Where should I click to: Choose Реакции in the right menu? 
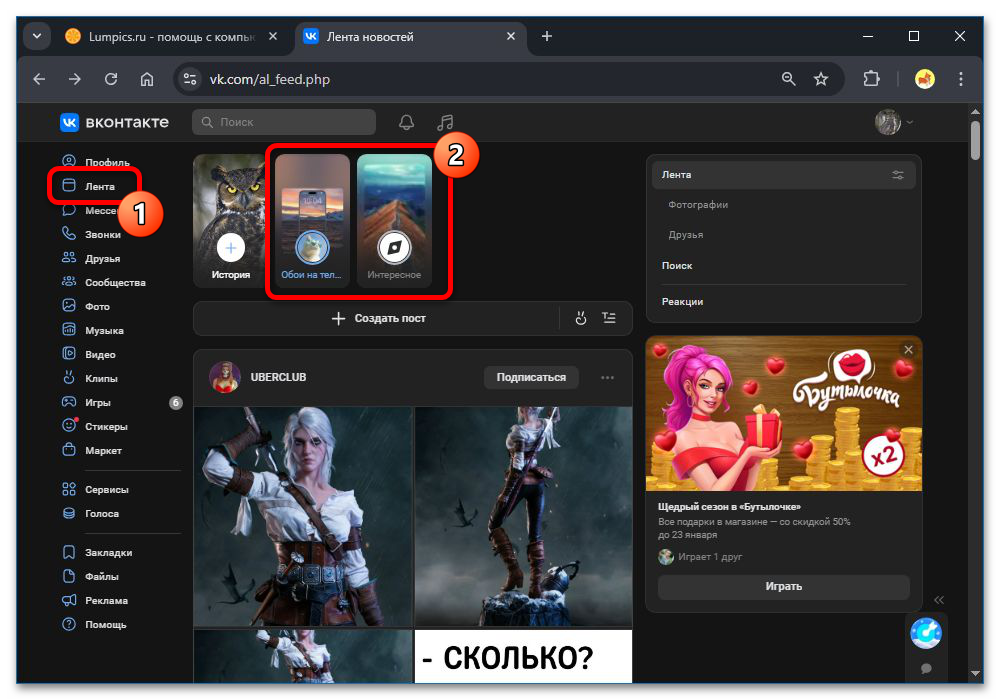tap(682, 302)
